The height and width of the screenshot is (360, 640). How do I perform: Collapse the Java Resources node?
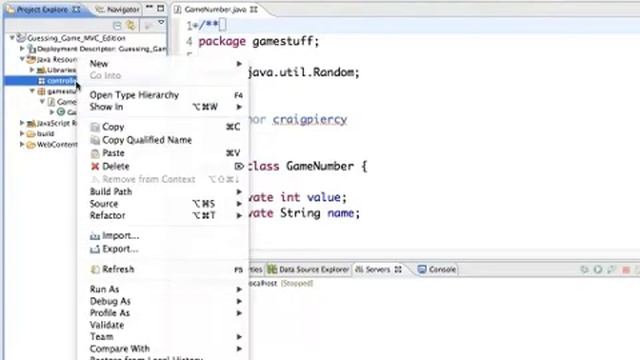22,59
